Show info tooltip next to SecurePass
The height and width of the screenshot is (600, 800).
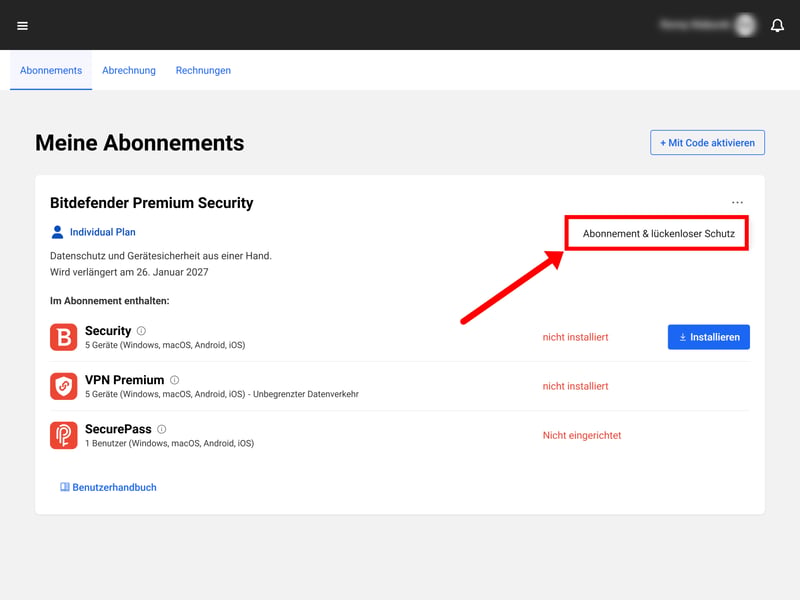(162, 429)
